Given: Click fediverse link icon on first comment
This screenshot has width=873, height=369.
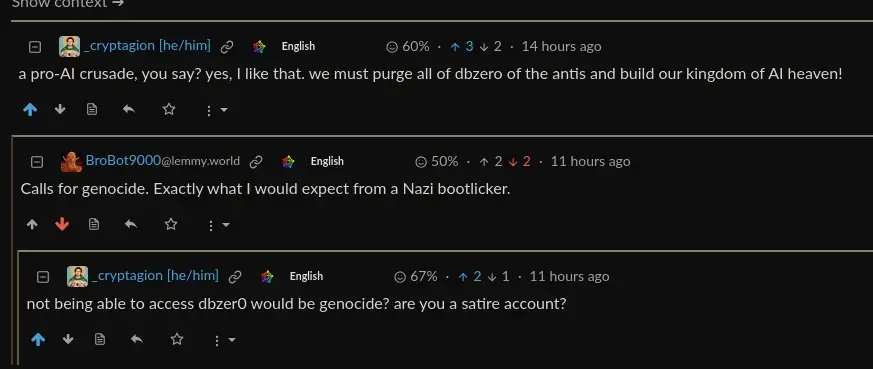Looking at the screenshot, I should click(259, 47).
